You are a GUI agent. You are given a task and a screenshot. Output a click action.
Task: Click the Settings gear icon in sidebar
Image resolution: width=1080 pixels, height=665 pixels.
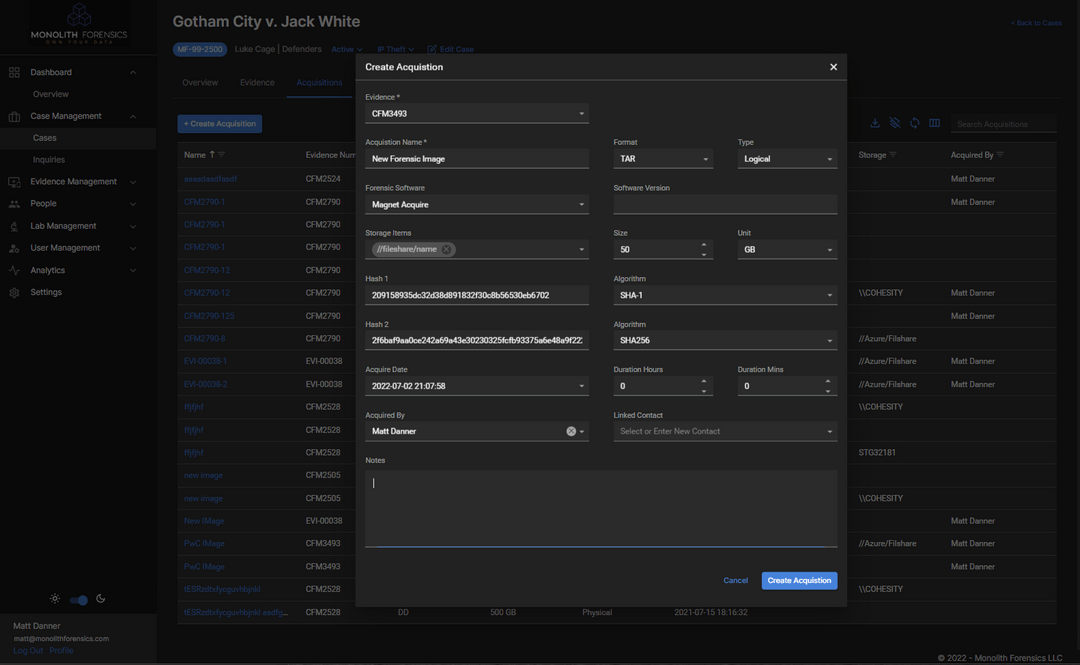point(14,292)
